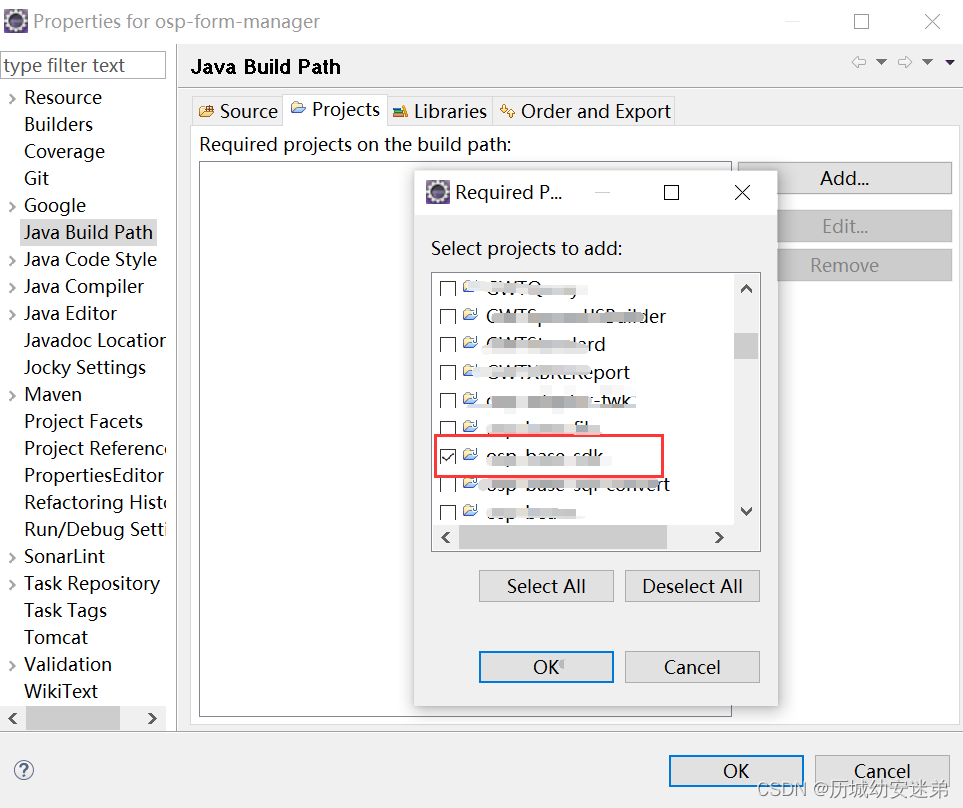Click the folder icon next to GWTXBRLReport
Image resolution: width=963 pixels, height=808 pixels.
point(471,372)
